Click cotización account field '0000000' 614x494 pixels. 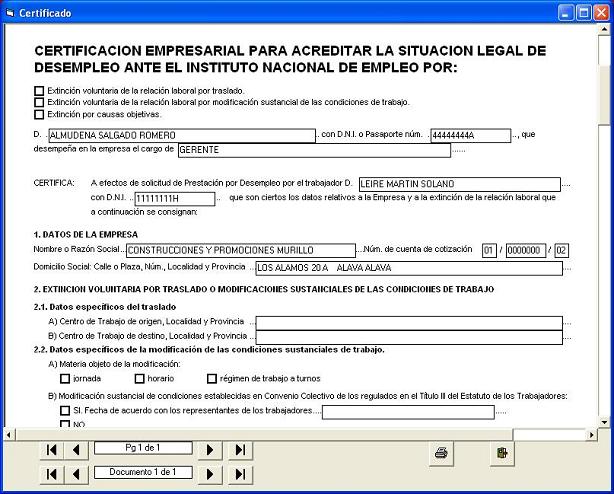[526, 251]
